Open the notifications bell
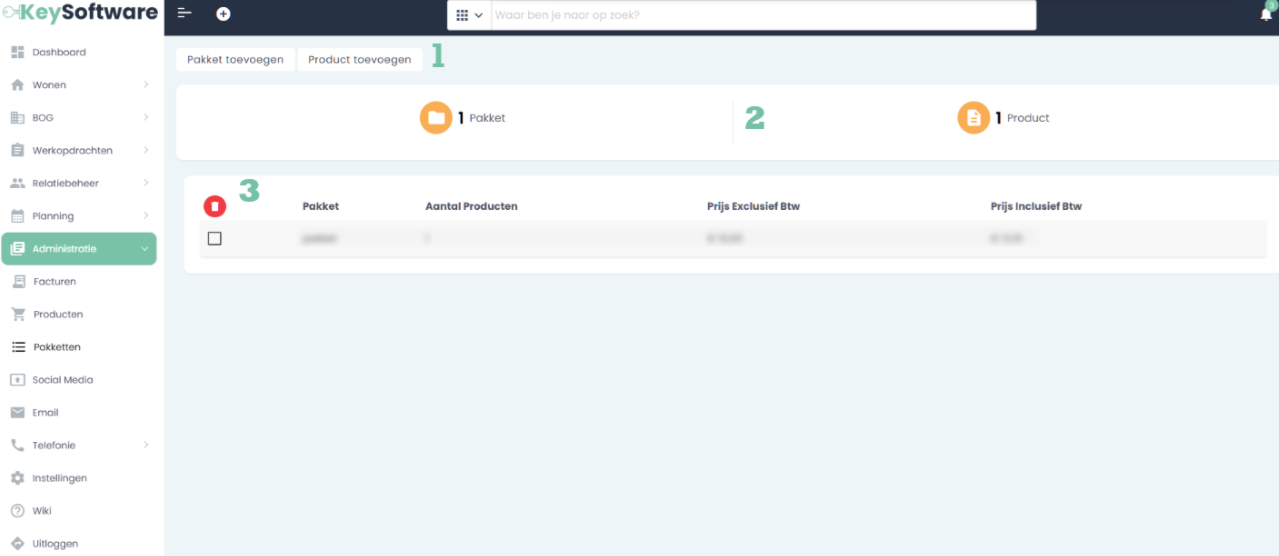This screenshot has width=1279, height=556. (x=1266, y=13)
